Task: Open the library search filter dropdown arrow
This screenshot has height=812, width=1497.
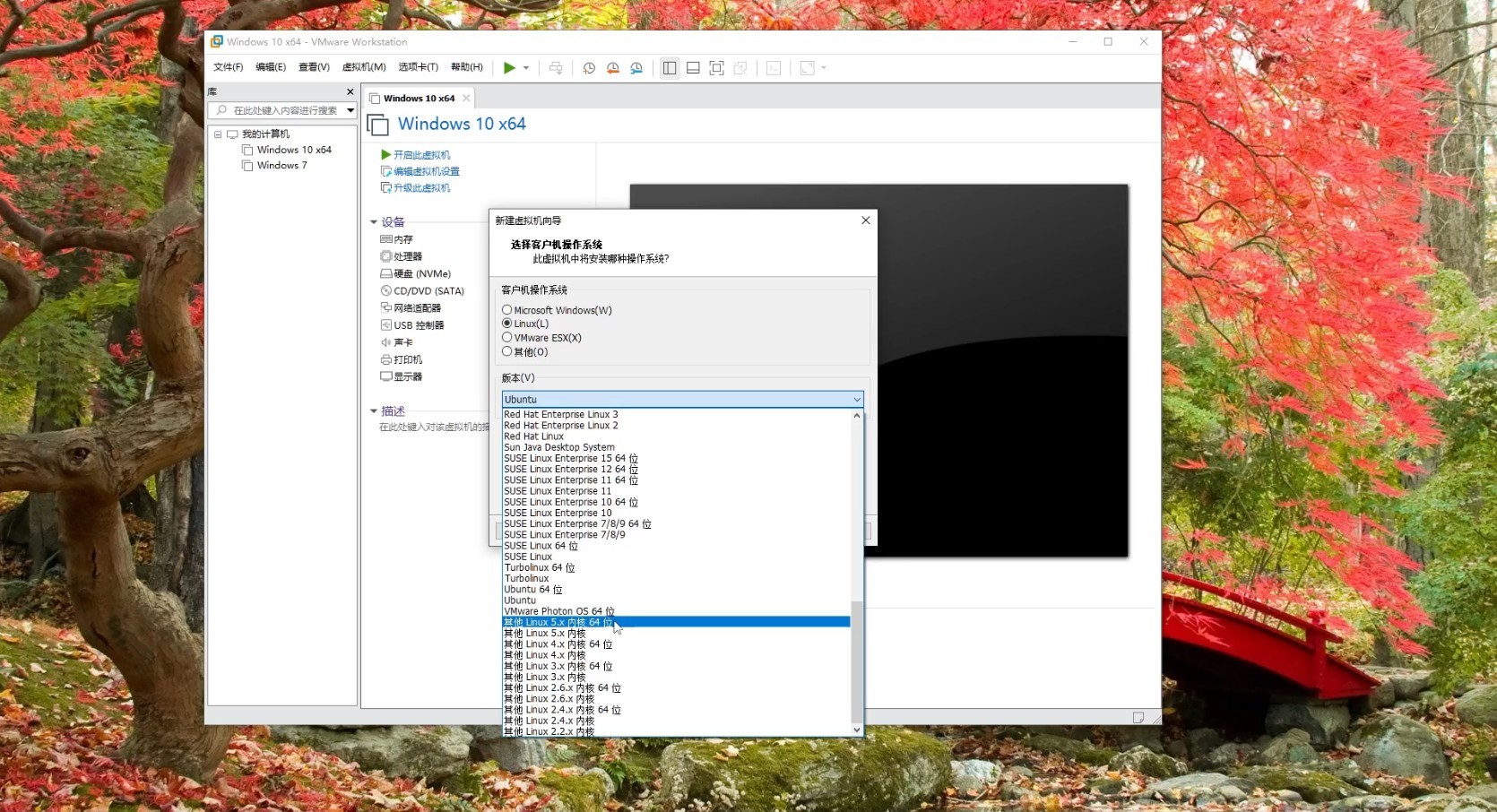Action: tap(350, 110)
